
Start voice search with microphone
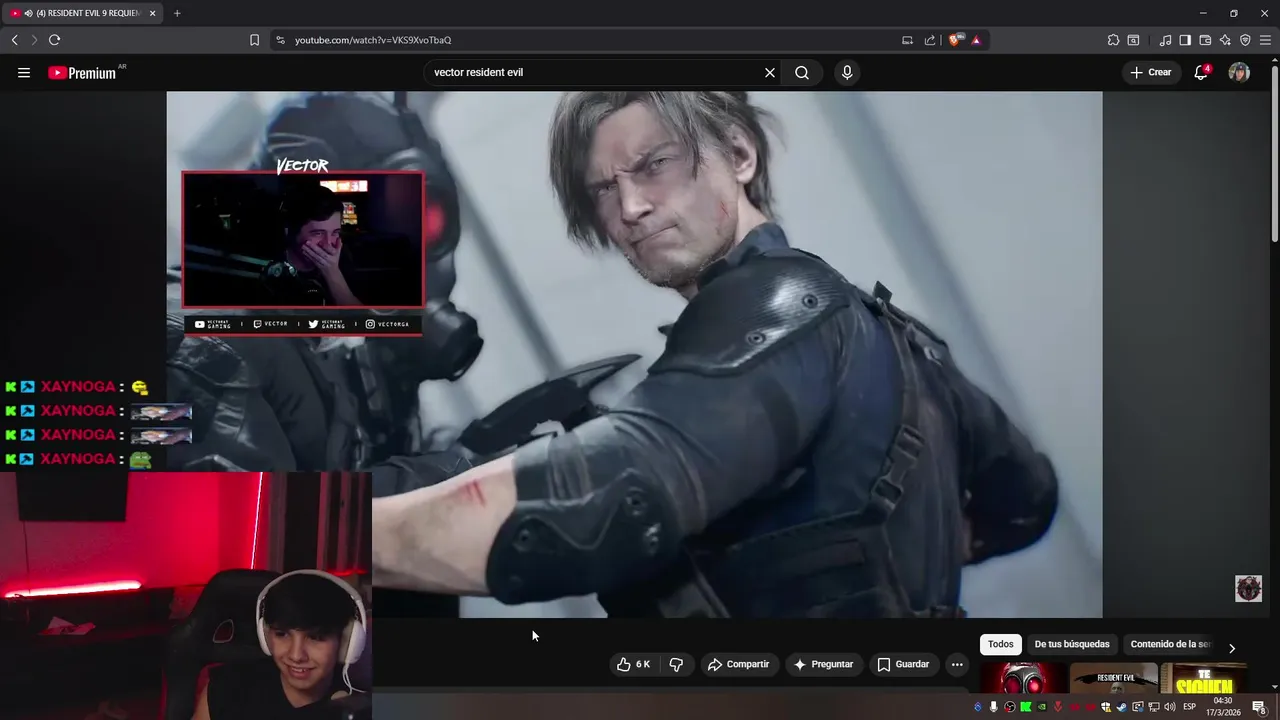point(847,72)
